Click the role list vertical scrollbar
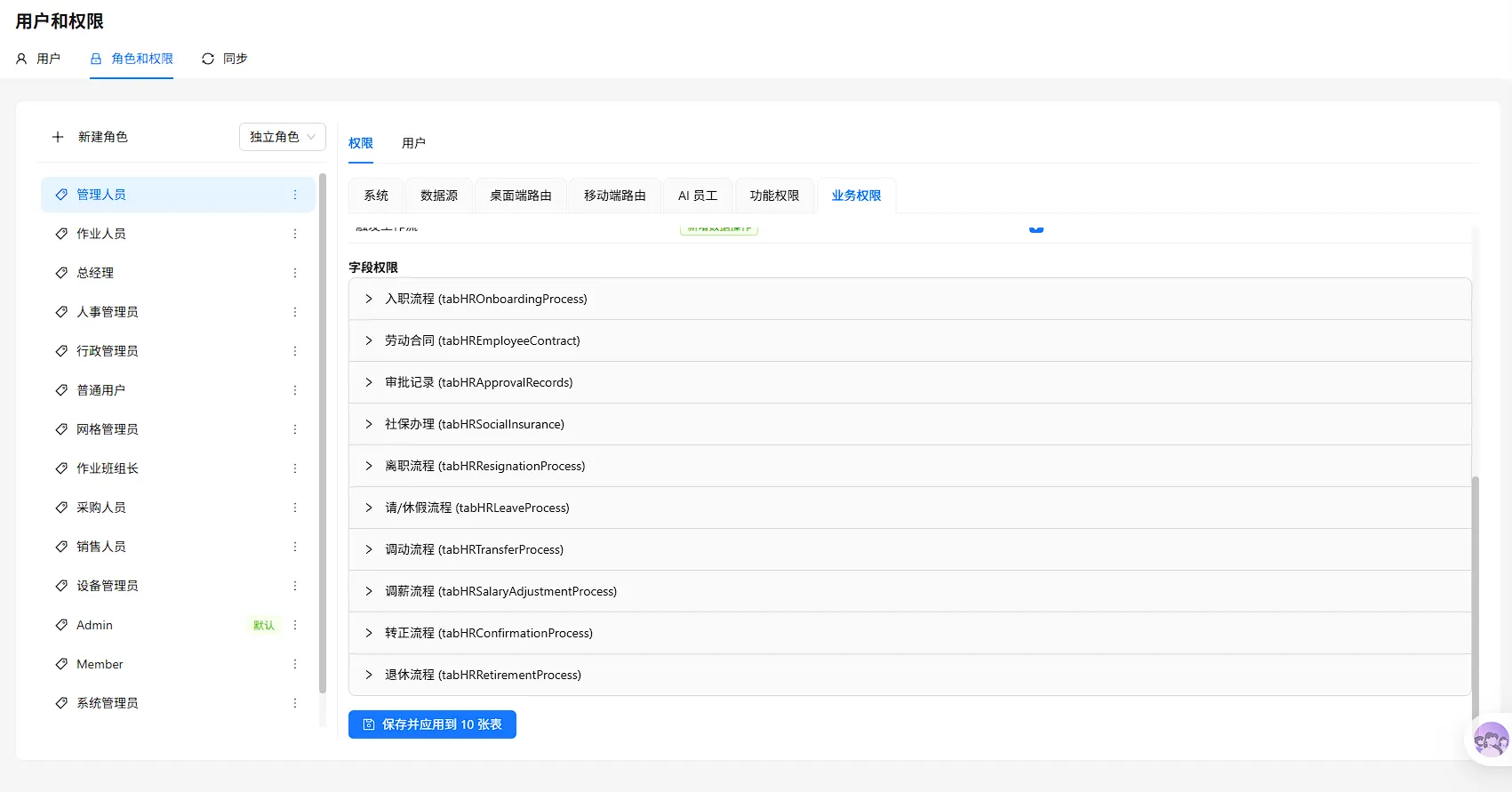1512x792 pixels. click(x=323, y=434)
